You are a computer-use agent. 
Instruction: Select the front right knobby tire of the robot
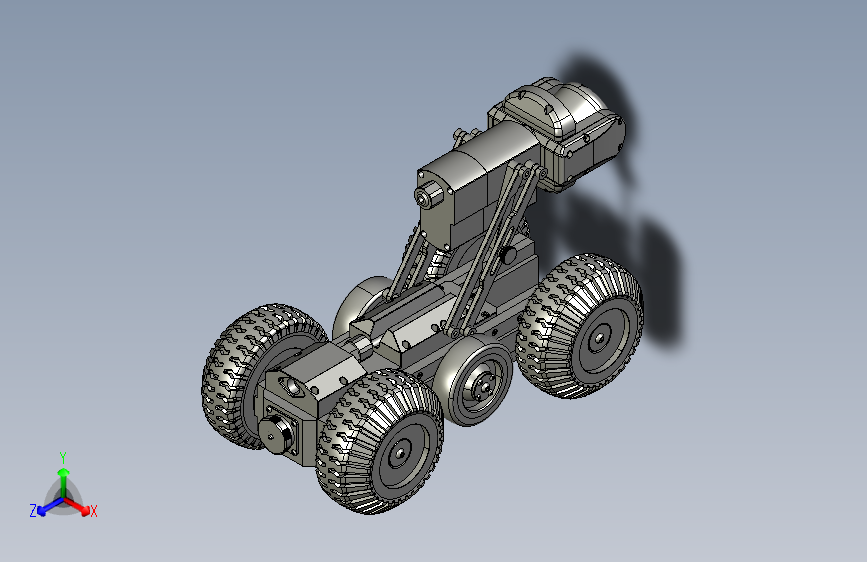(379, 441)
